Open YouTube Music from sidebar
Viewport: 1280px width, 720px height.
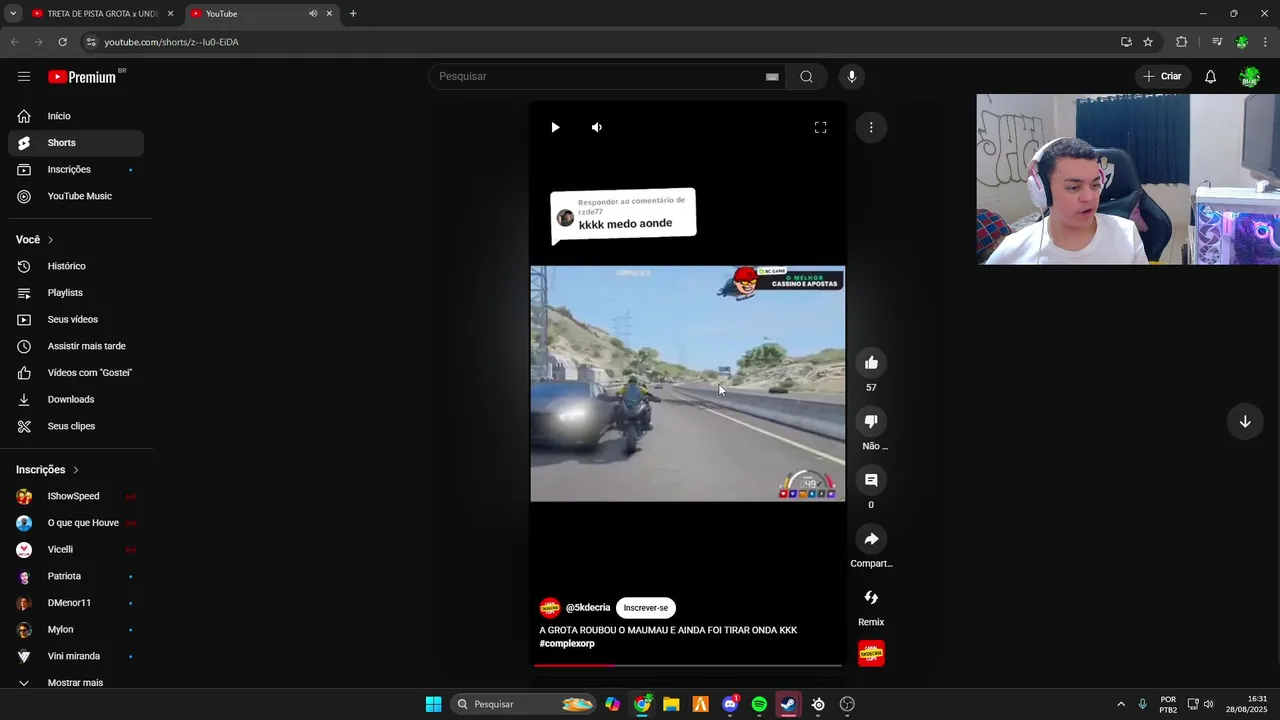coord(76,196)
